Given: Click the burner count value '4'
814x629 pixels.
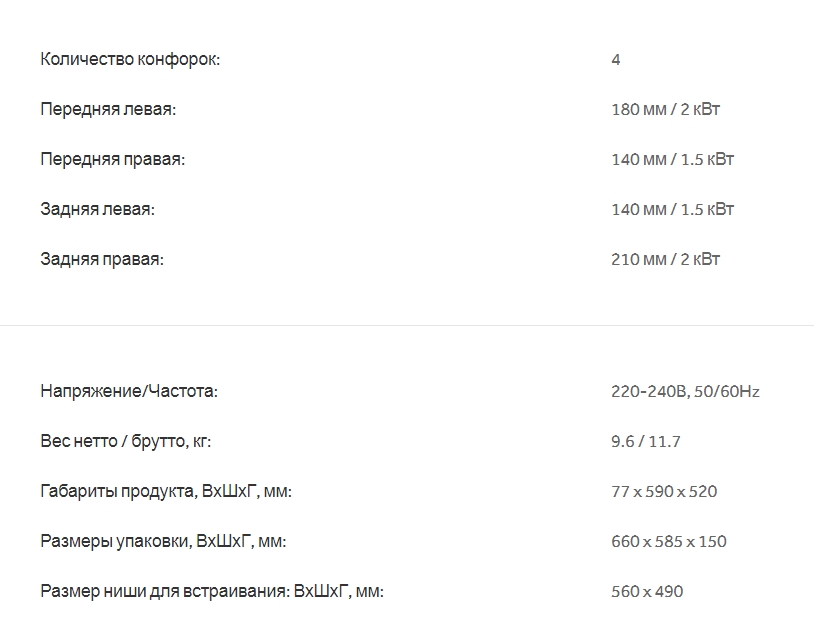Looking at the screenshot, I should 616,59.
